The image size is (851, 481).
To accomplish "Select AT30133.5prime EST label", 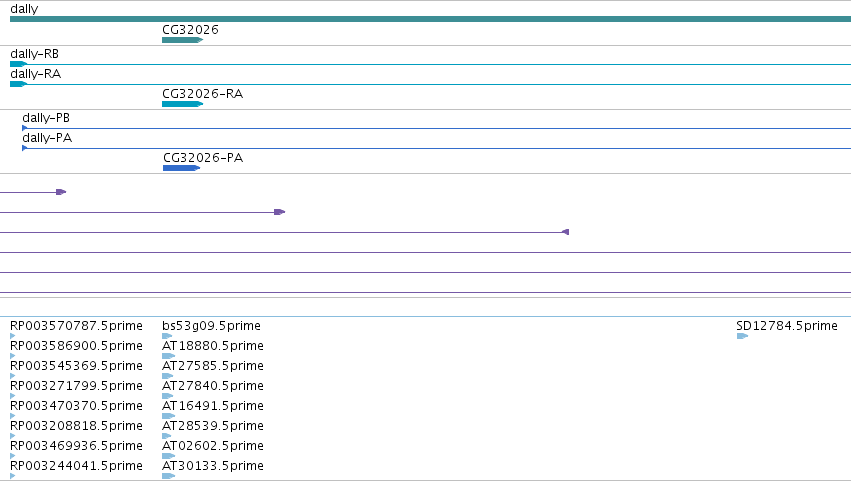I will 213,466.
